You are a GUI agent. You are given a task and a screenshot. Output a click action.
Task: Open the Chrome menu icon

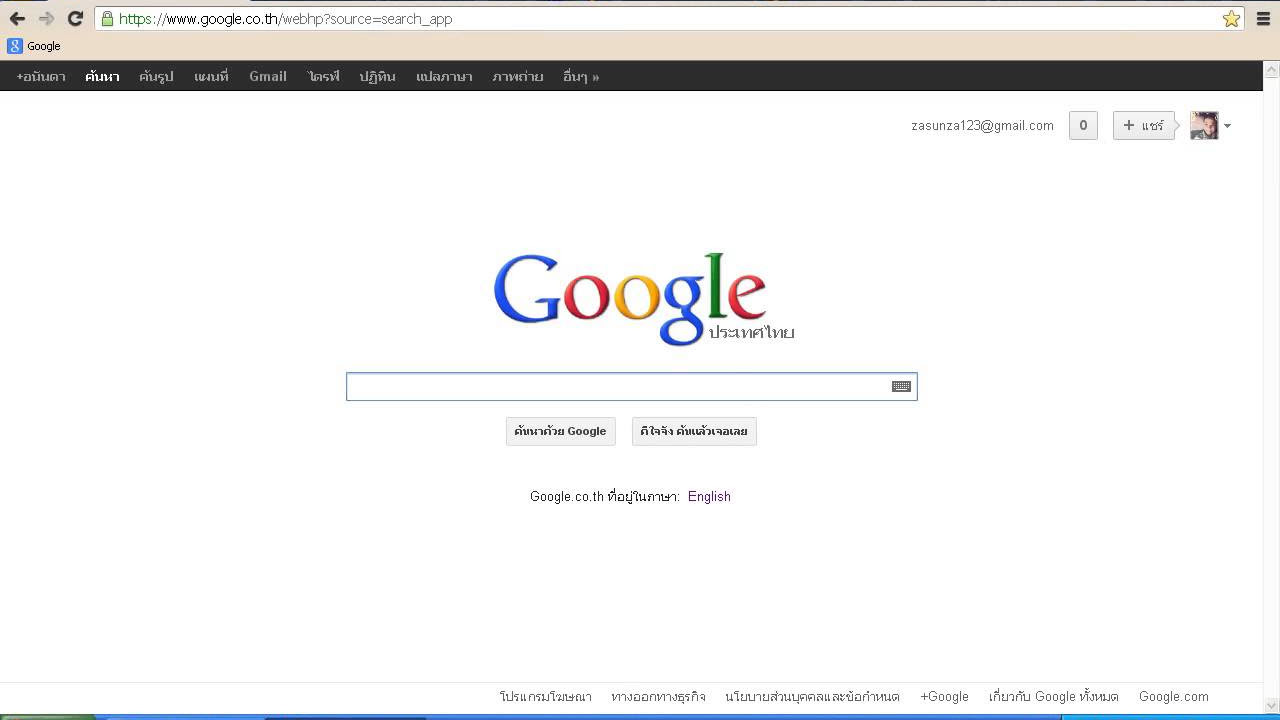[1263, 18]
